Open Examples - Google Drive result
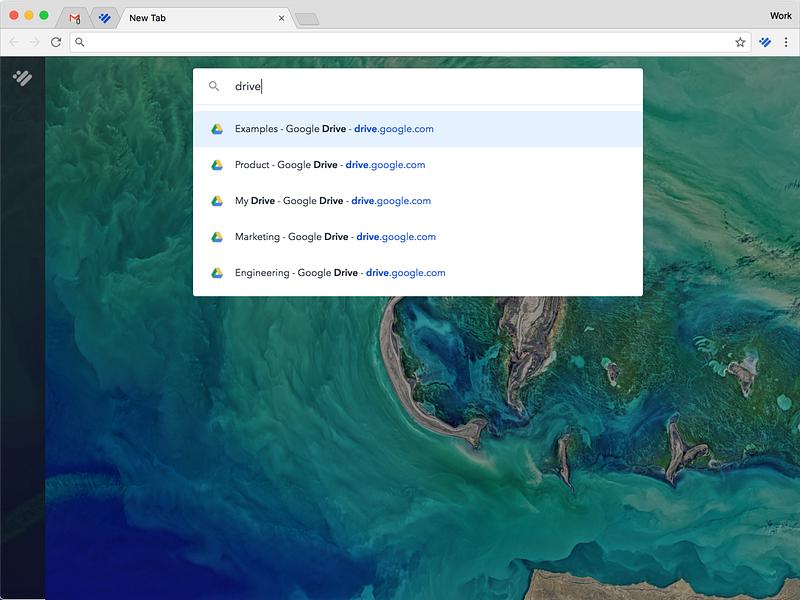The width and height of the screenshot is (800, 600). coord(418,129)
